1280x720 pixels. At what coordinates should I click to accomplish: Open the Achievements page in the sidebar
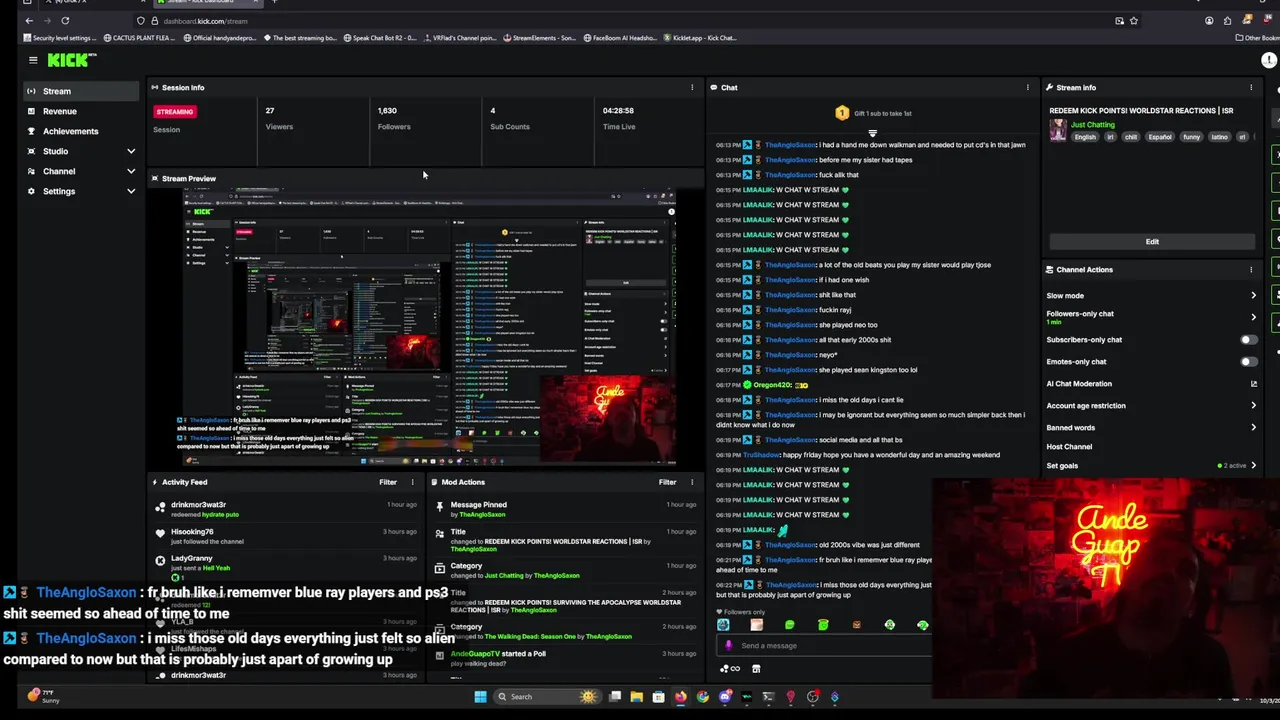(x=81, y=131)
